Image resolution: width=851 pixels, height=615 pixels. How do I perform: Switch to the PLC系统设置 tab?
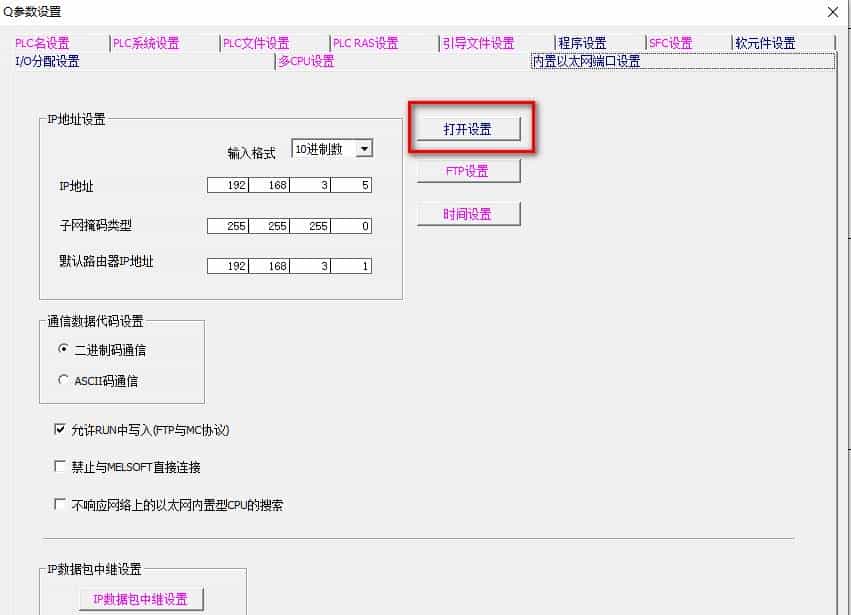tap(145, 43)
